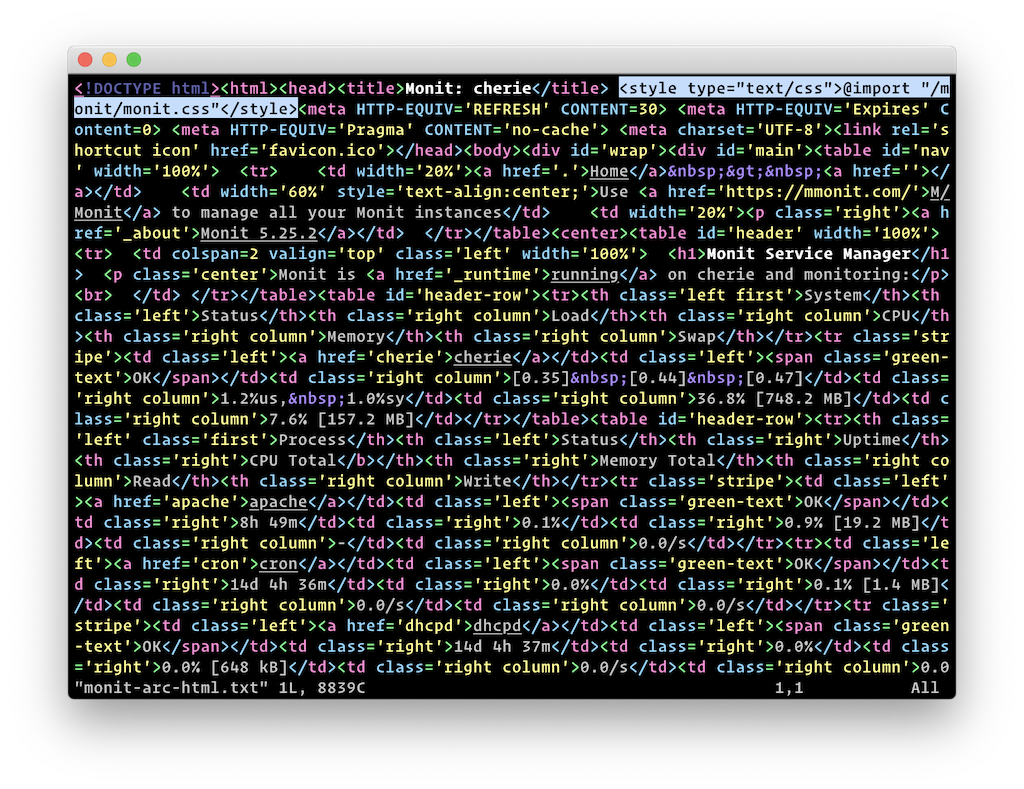Click the "[0.35]" load value
The image size is (1024, 789).
542,378
